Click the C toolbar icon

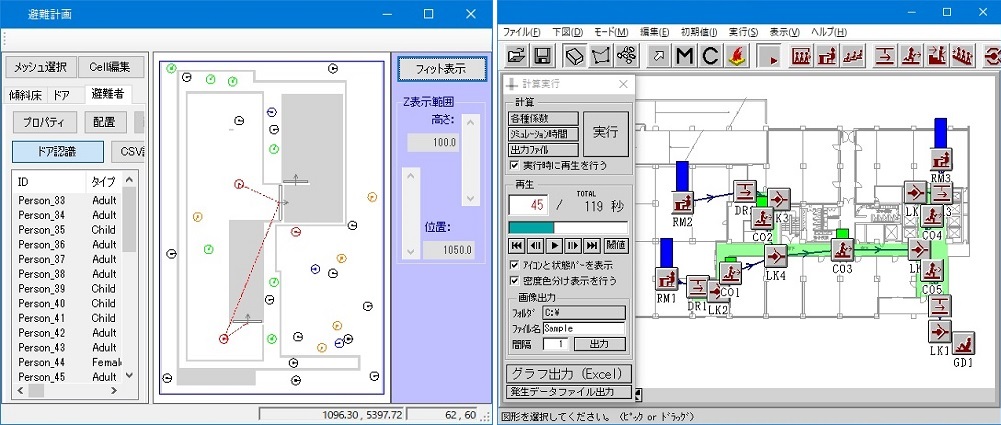coord(710,56)
